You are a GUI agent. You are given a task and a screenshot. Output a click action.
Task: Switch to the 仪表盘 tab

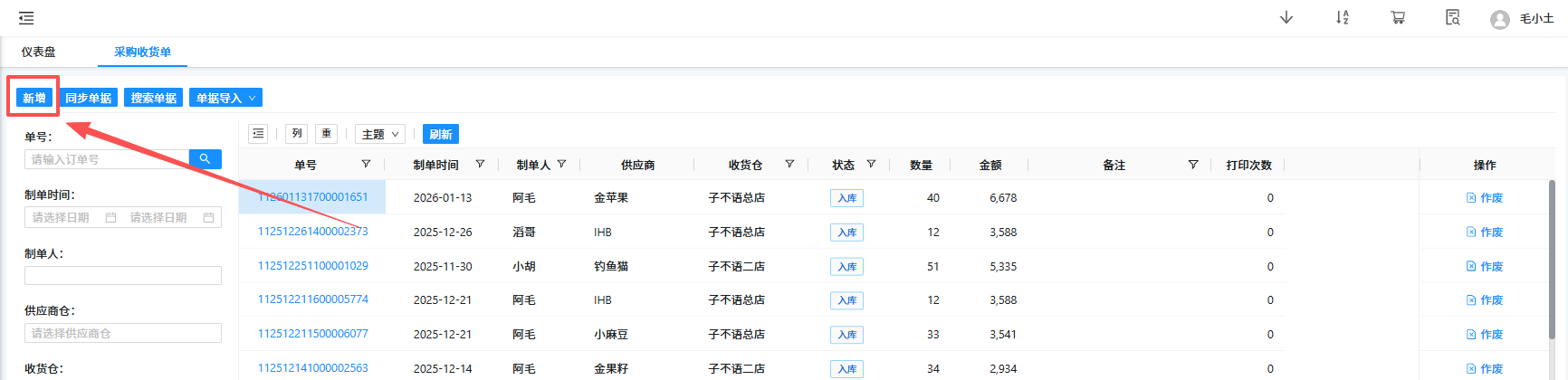click(x=39, y=52)
